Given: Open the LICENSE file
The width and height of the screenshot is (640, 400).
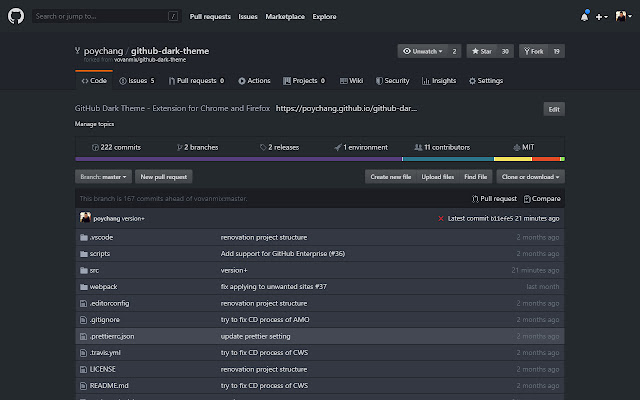Looking at the screenshot, I should (102, 369).
